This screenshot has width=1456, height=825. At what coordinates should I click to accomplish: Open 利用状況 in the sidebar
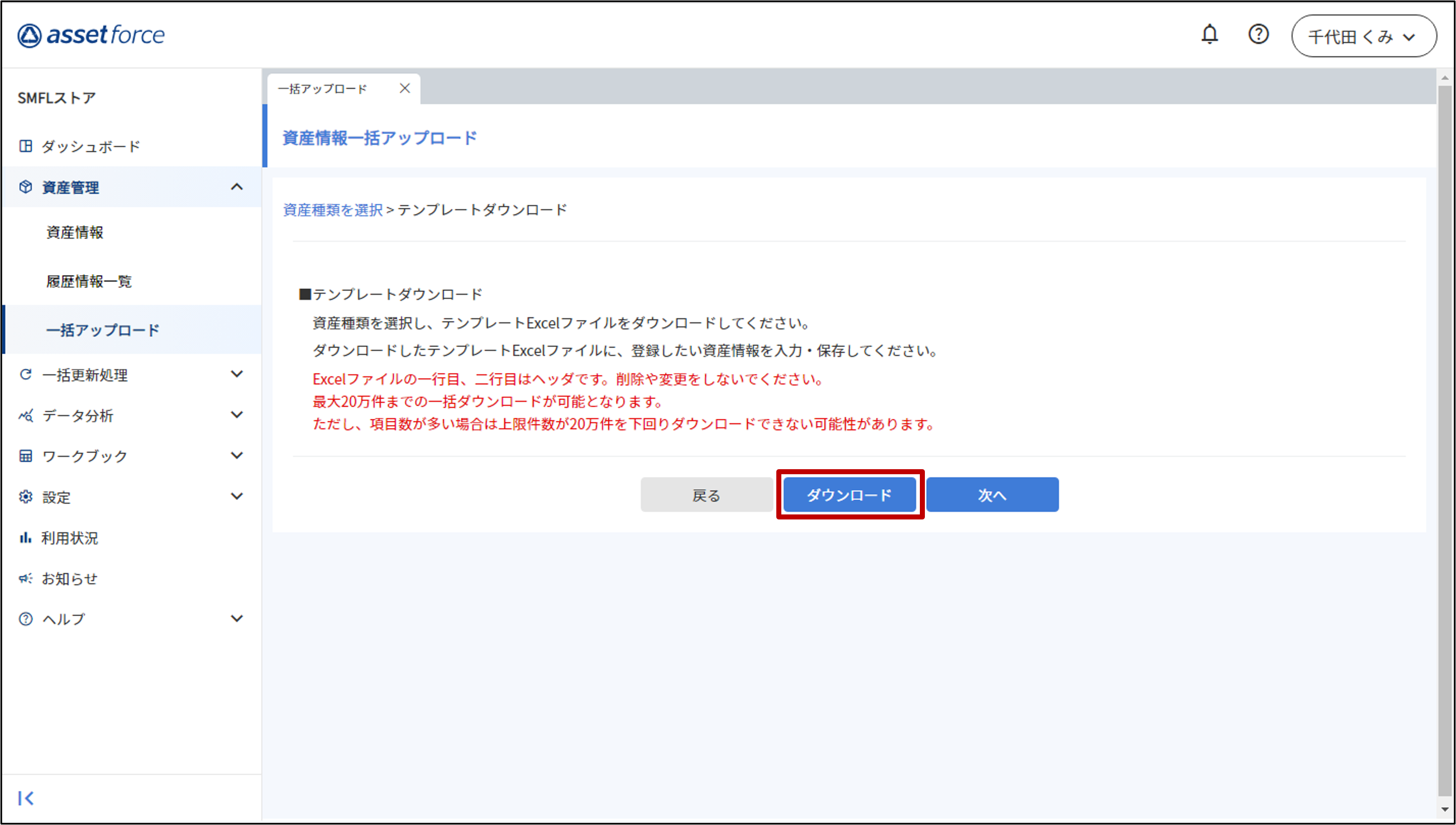tap(69, 538)
